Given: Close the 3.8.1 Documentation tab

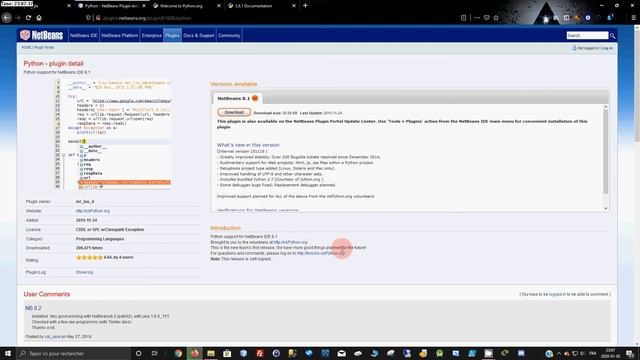Looking at the screenshot, I should 294,6.
